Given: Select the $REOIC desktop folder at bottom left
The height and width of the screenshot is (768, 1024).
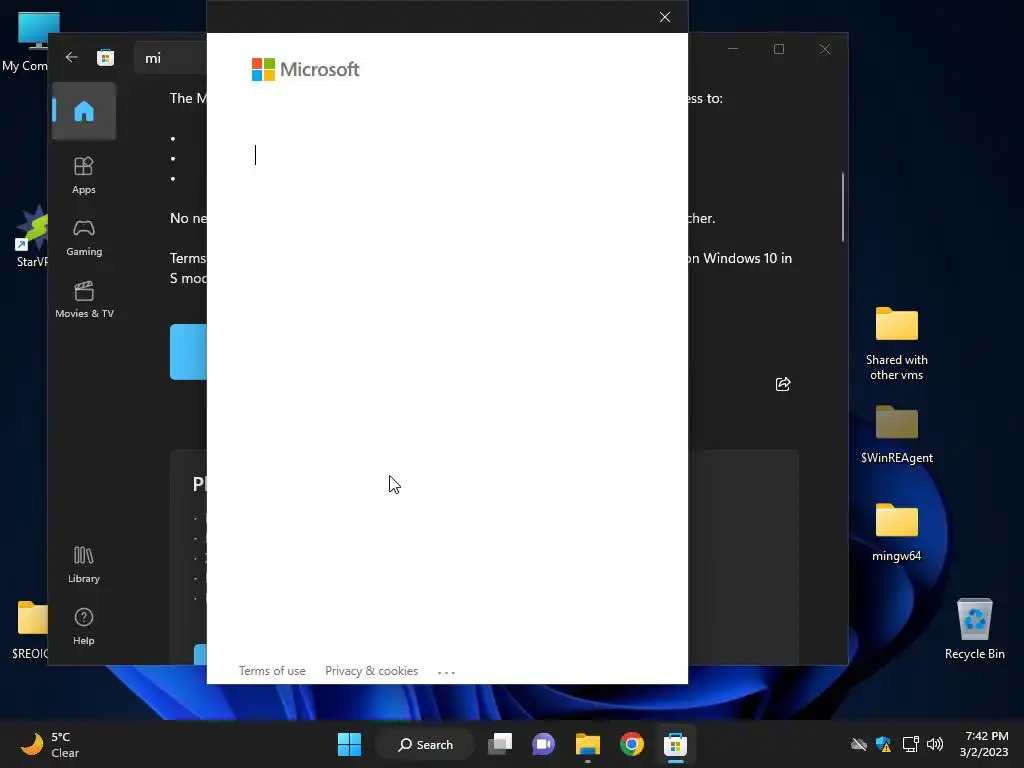Looking at the screenshot, I should [31, 630].
